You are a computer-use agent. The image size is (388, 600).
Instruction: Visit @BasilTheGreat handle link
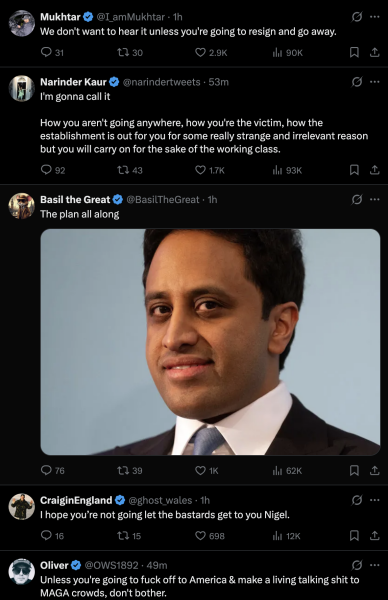click(163, 199)
